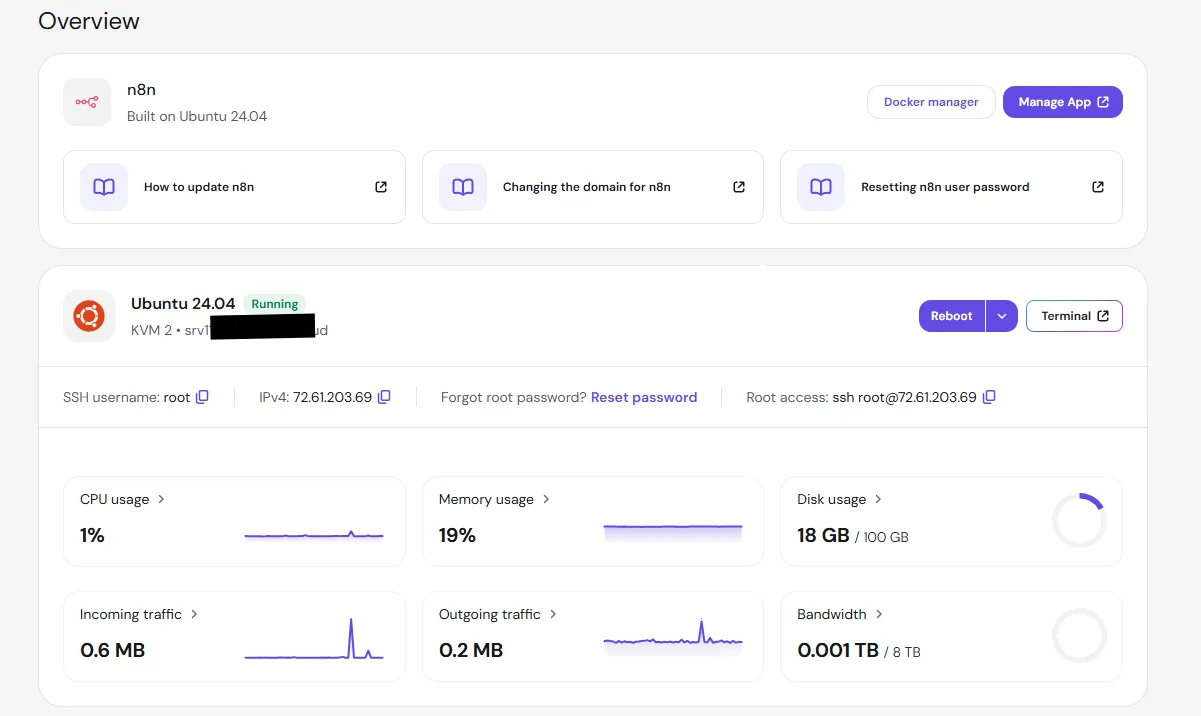This screenshot has width=1201, height=716.
Task: Click the book icon beside How to update n8n
Action: [104, 187]
